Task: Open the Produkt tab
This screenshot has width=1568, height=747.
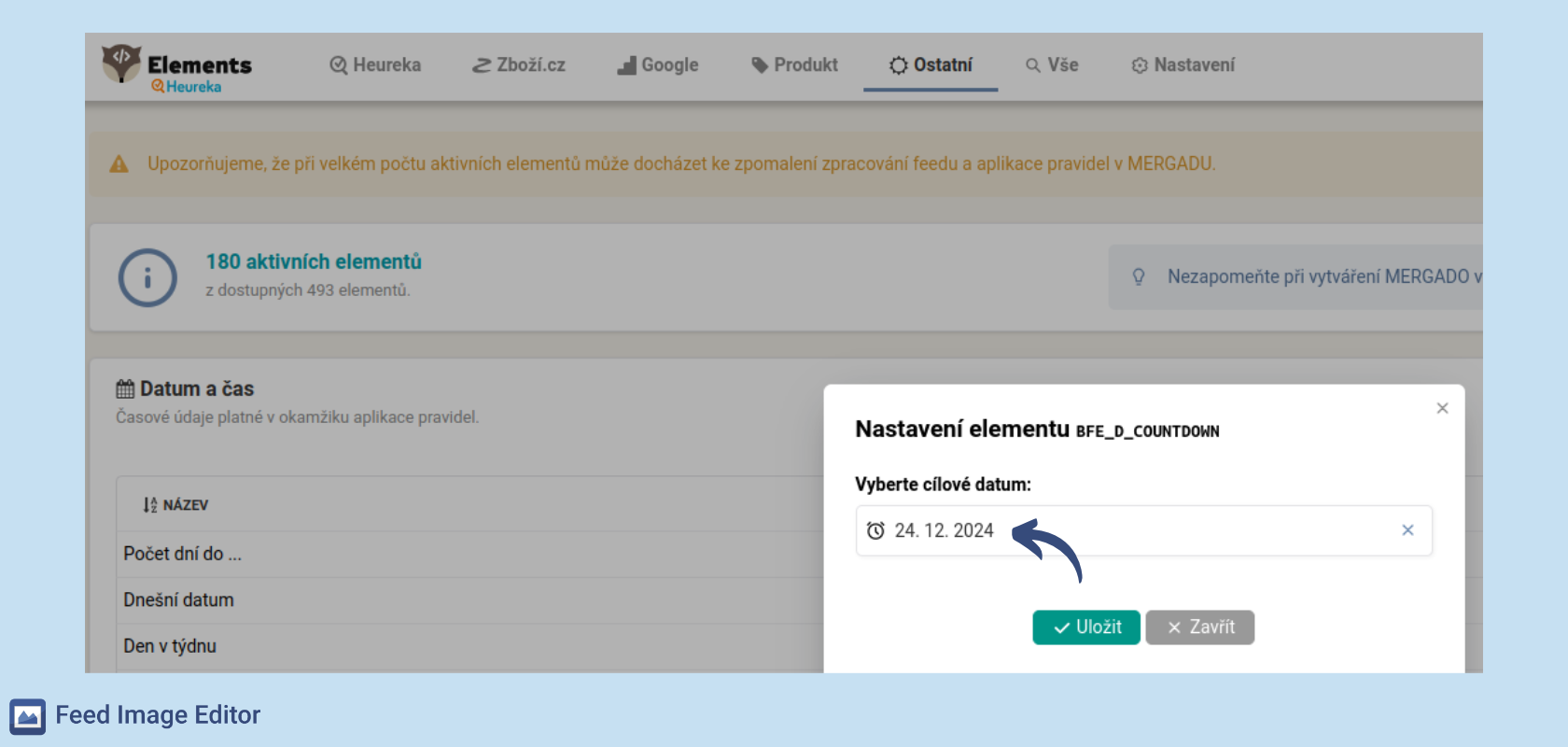Action: (795, 65)
